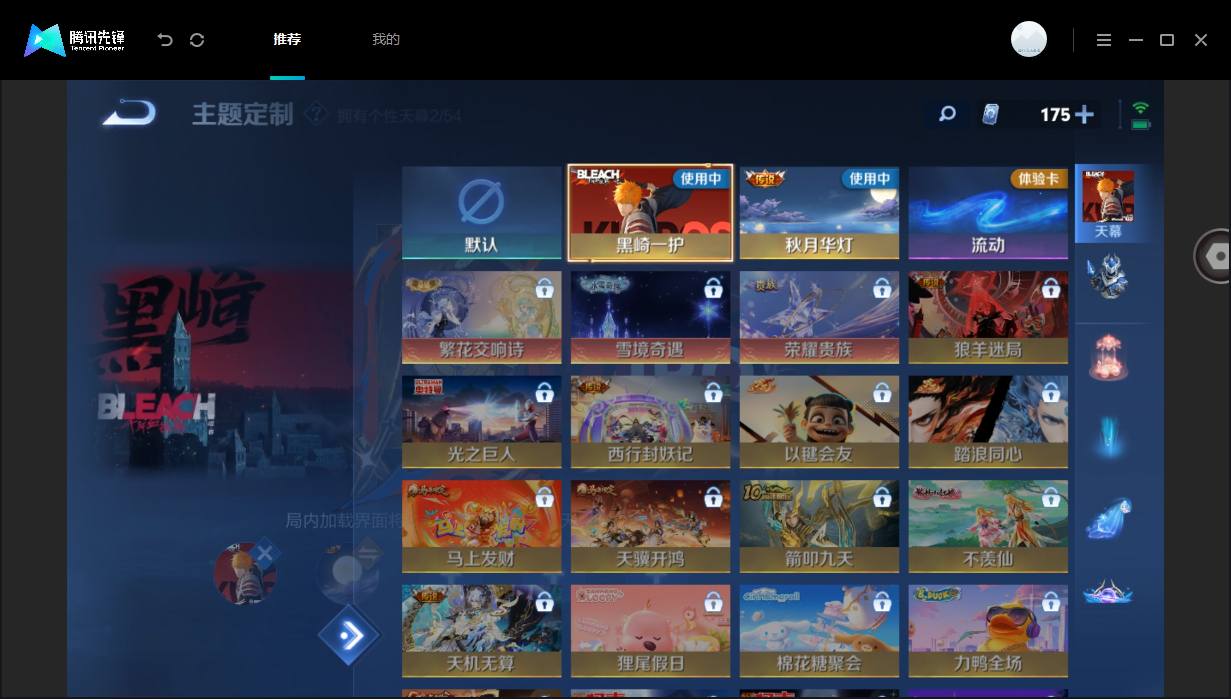Click the help question mark icon
This screenshot has height=699, width=1231.
tap(315, 113)
